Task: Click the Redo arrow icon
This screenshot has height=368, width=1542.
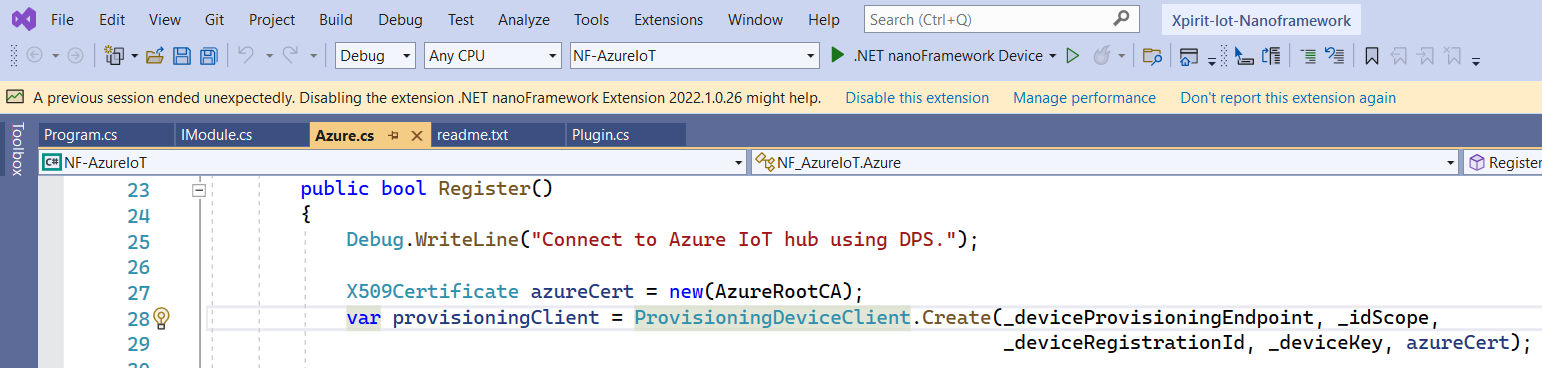Action: 290,56
